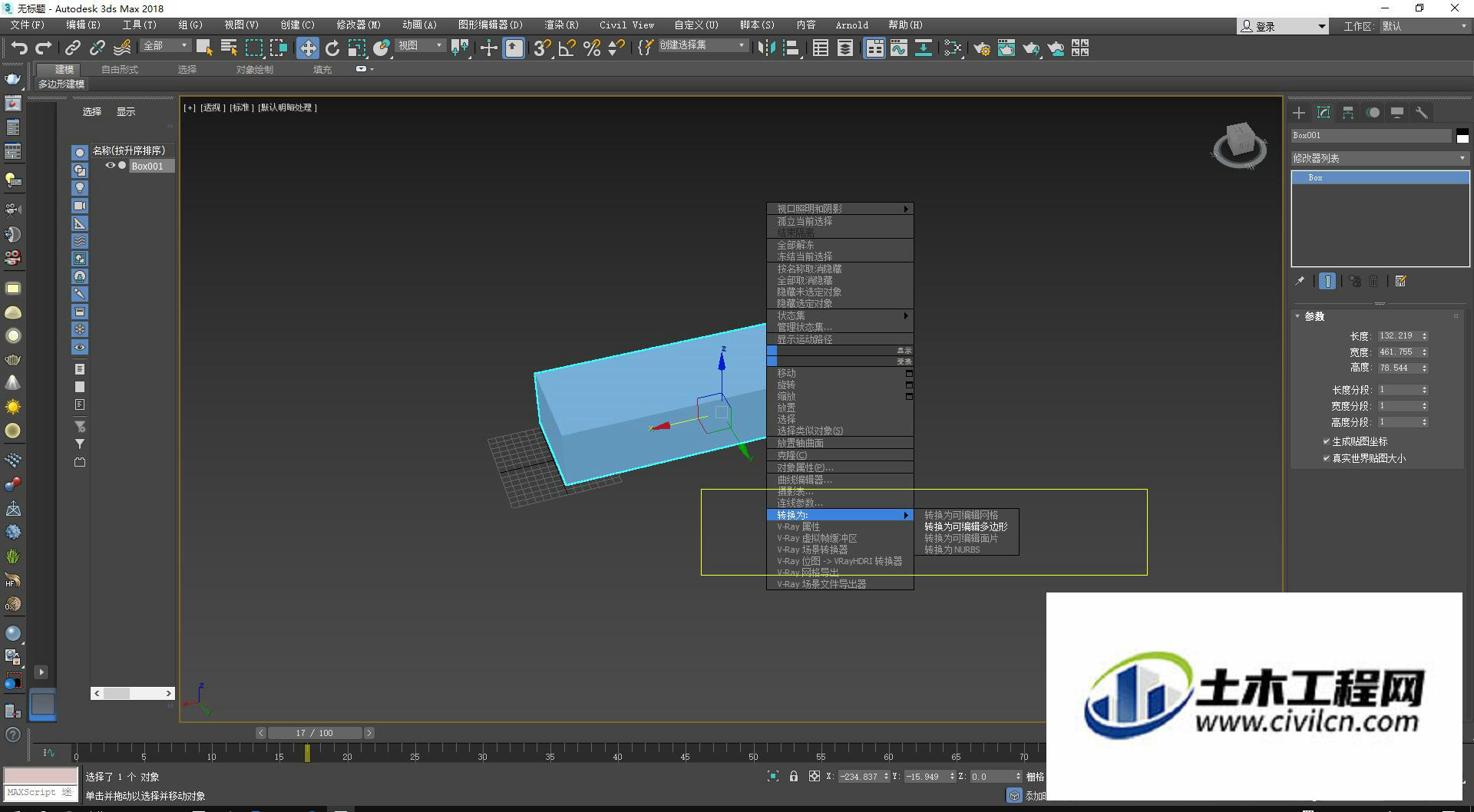Expand 视口照明和阴影 submenu

[x=840, y=209]
